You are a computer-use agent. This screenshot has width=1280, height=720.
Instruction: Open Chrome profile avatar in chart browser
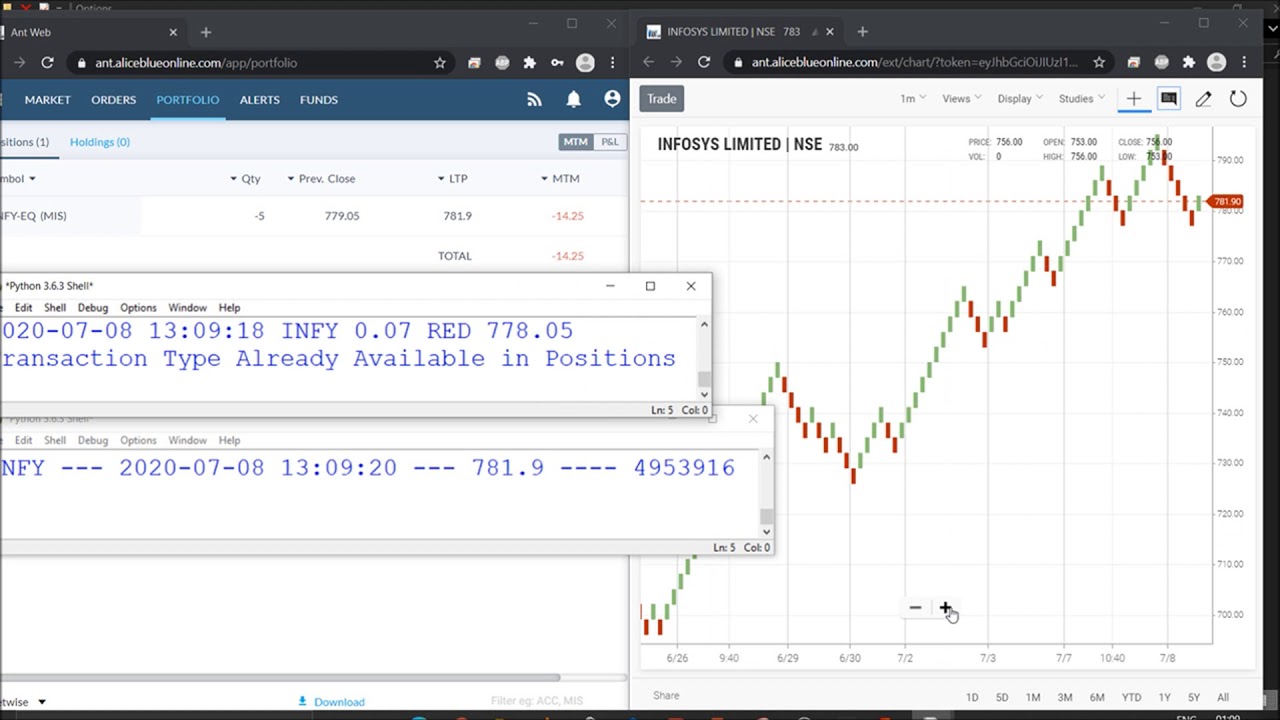tap(1217, 62)
